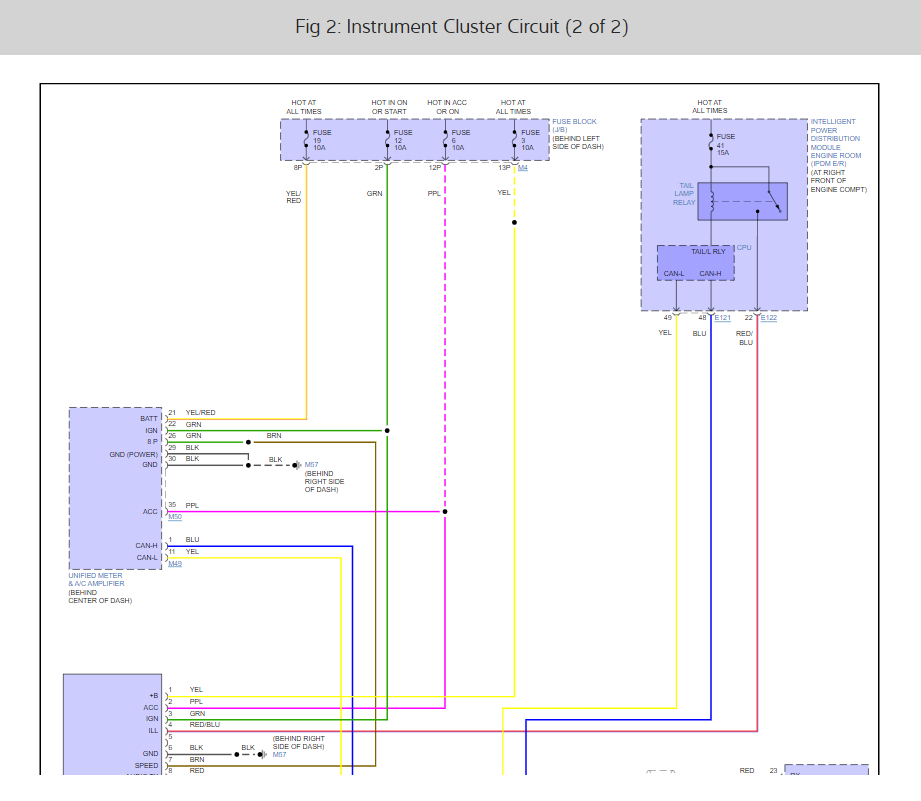Click the ILL pin label on lower module

tap(153, 731)
